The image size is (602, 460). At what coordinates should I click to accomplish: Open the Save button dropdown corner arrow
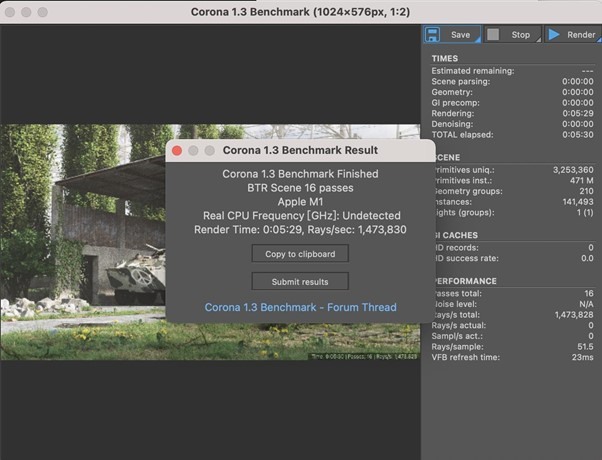[478, 40]
